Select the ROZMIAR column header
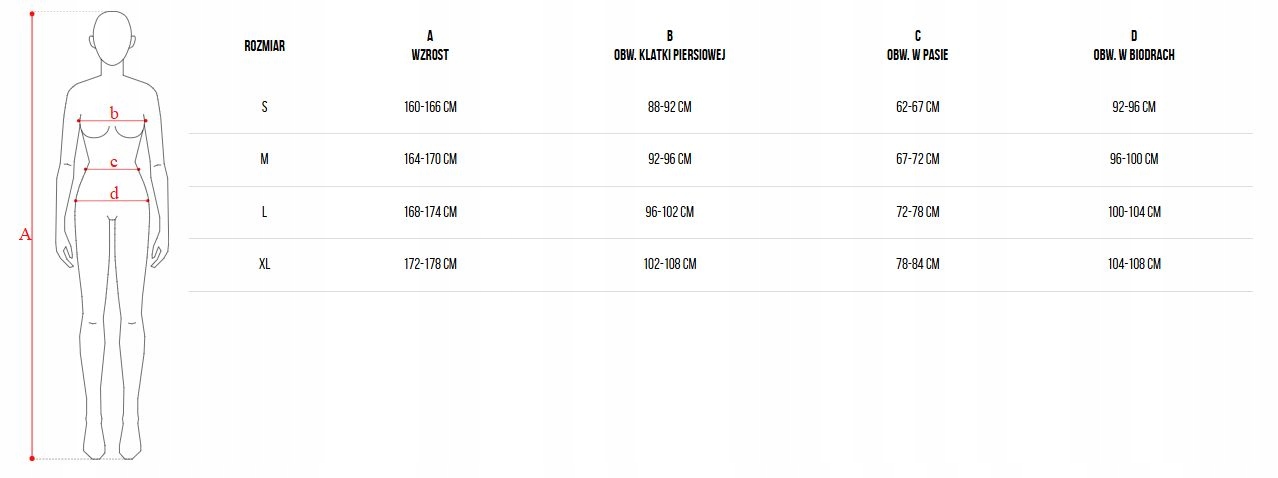The image size is (1278, 478). point(264,45)
